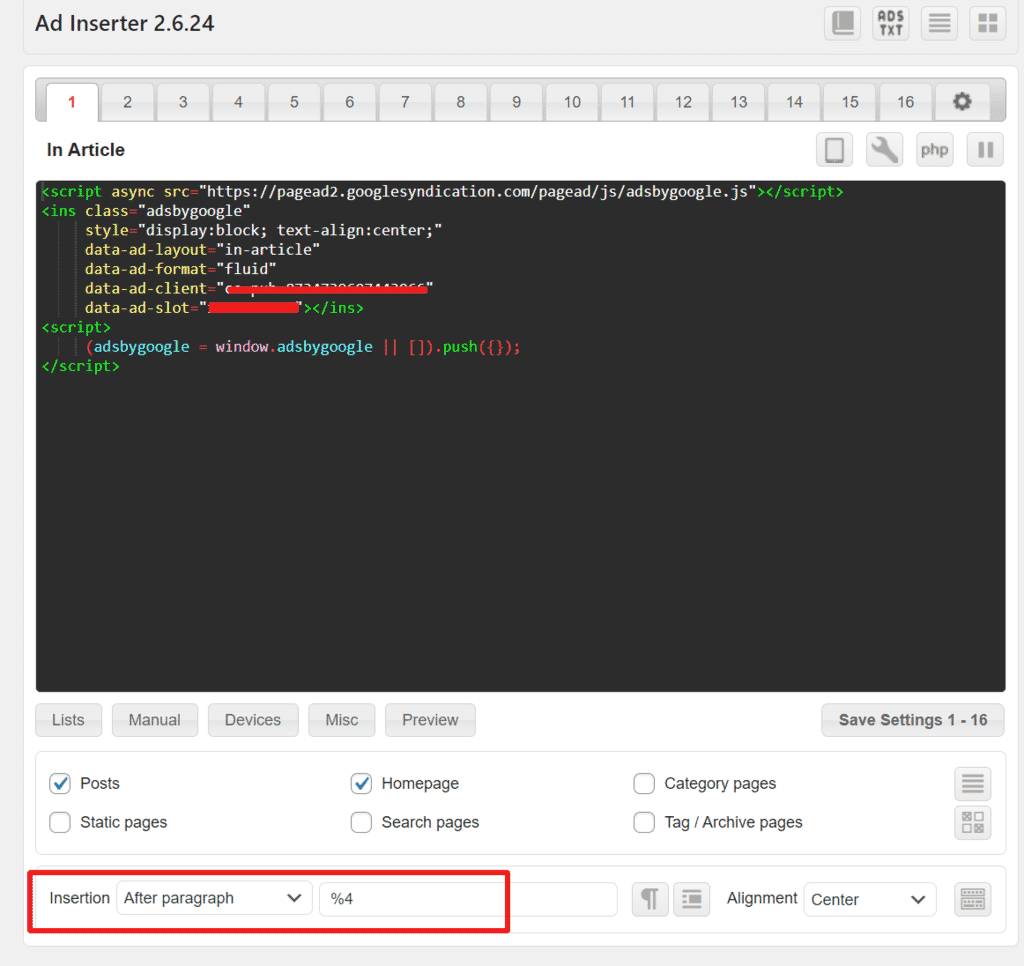This screenshot has width=1024, height=966.
Task: Switch to block tab 2
Action: (127, 102)
